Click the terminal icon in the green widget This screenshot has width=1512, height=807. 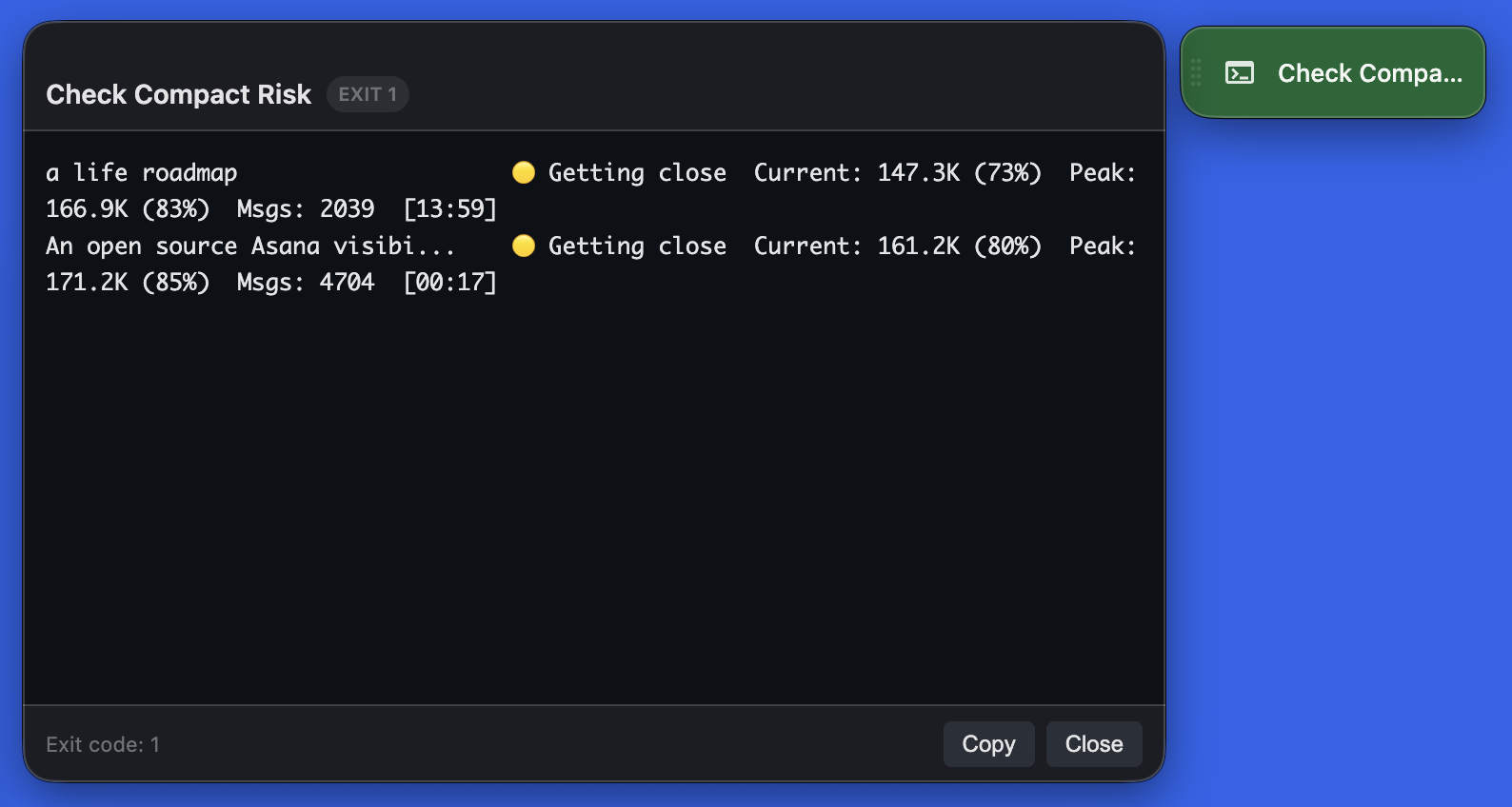click(x=1239, y=71)
